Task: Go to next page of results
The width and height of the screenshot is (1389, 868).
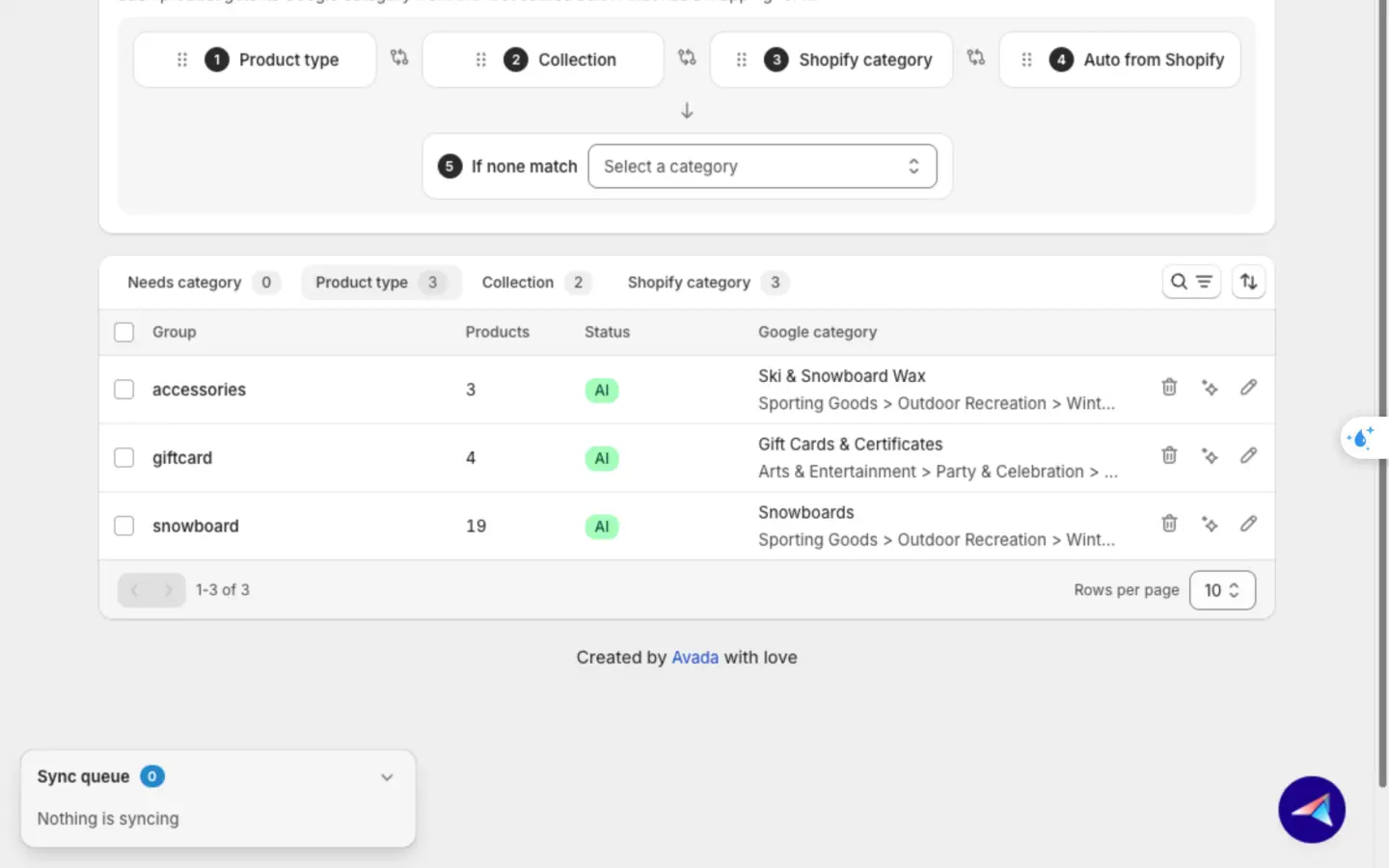Action: click(x=168, y=590)
